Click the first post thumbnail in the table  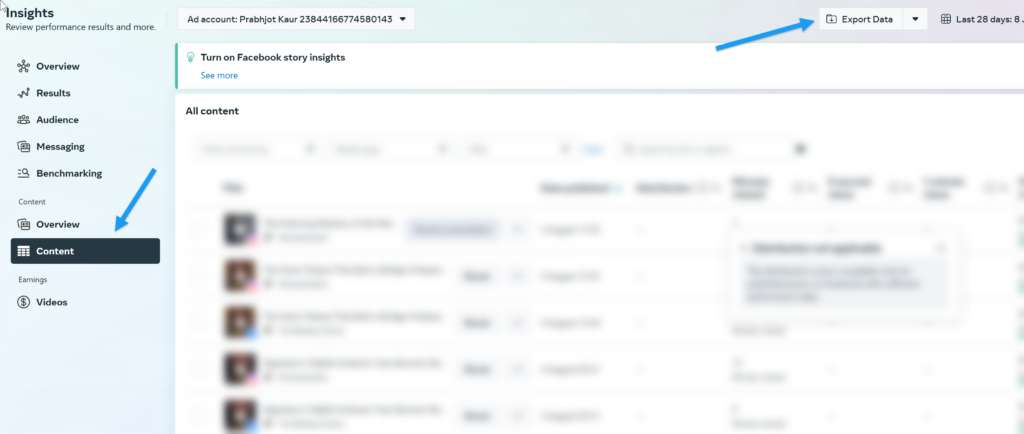pyautogui.click(x=239, y=228)
